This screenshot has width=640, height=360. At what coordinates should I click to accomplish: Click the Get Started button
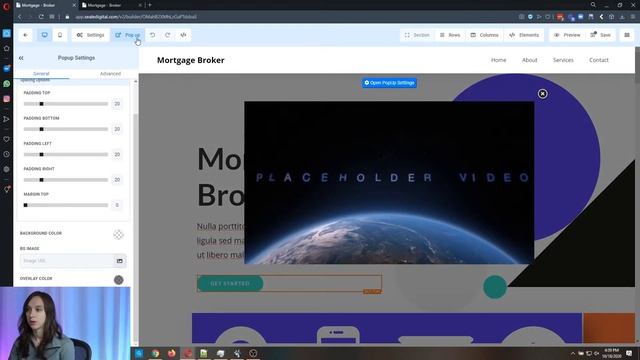(230, 283)
